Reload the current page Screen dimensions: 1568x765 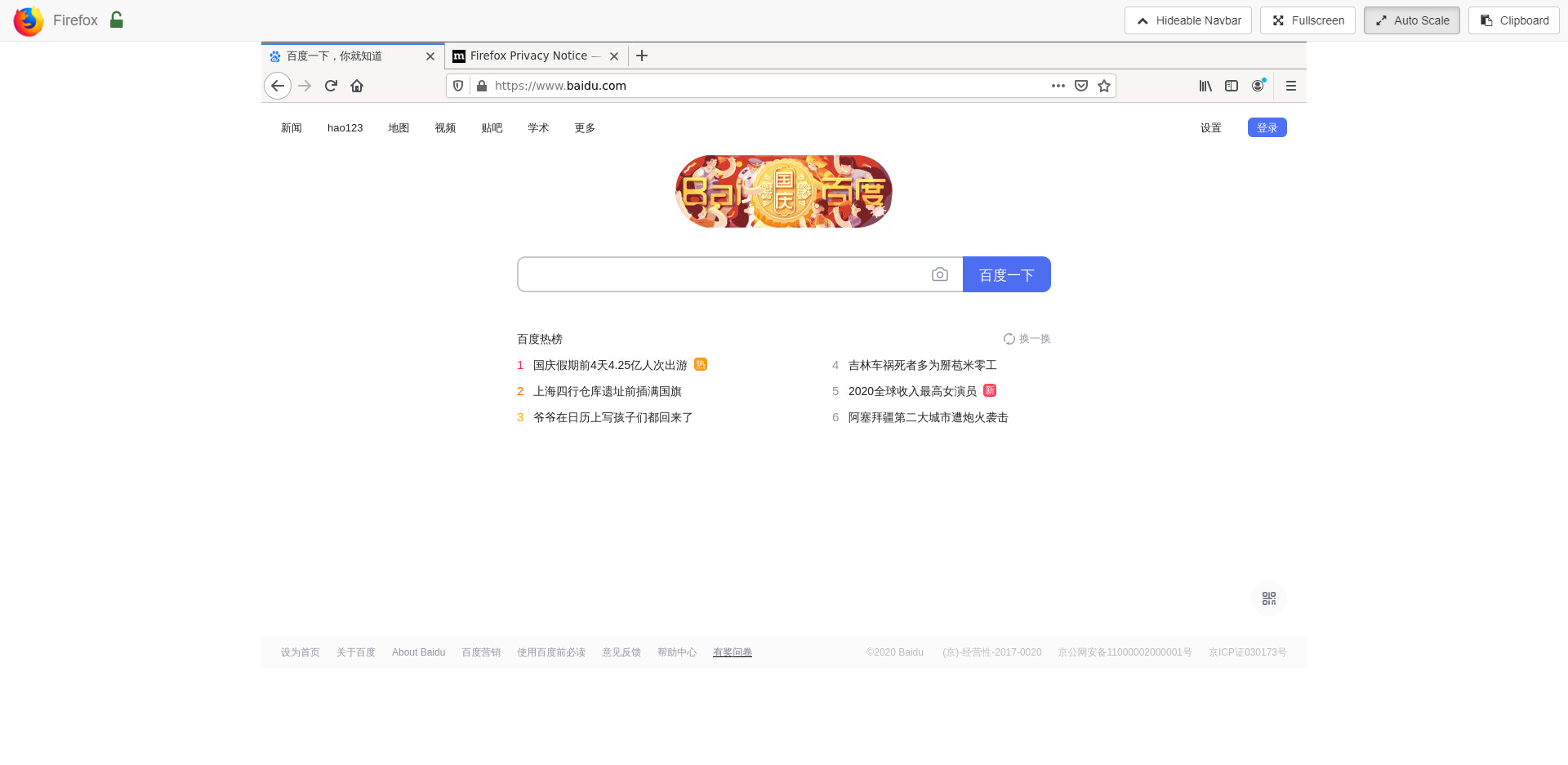(331, 86)
